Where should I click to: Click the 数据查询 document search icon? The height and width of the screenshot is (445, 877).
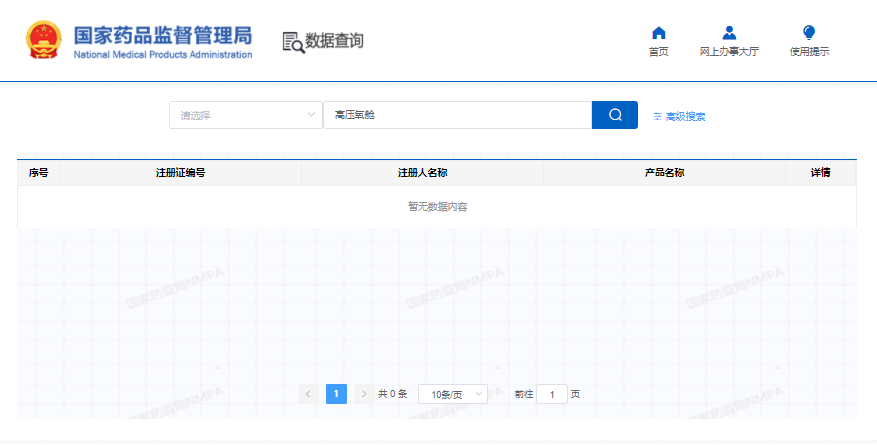(293, 42)
